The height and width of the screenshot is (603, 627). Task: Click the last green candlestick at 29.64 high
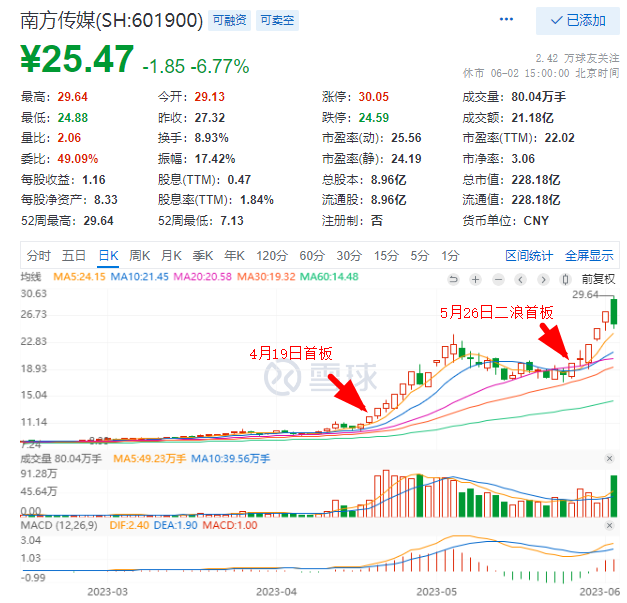click(613, 313)
